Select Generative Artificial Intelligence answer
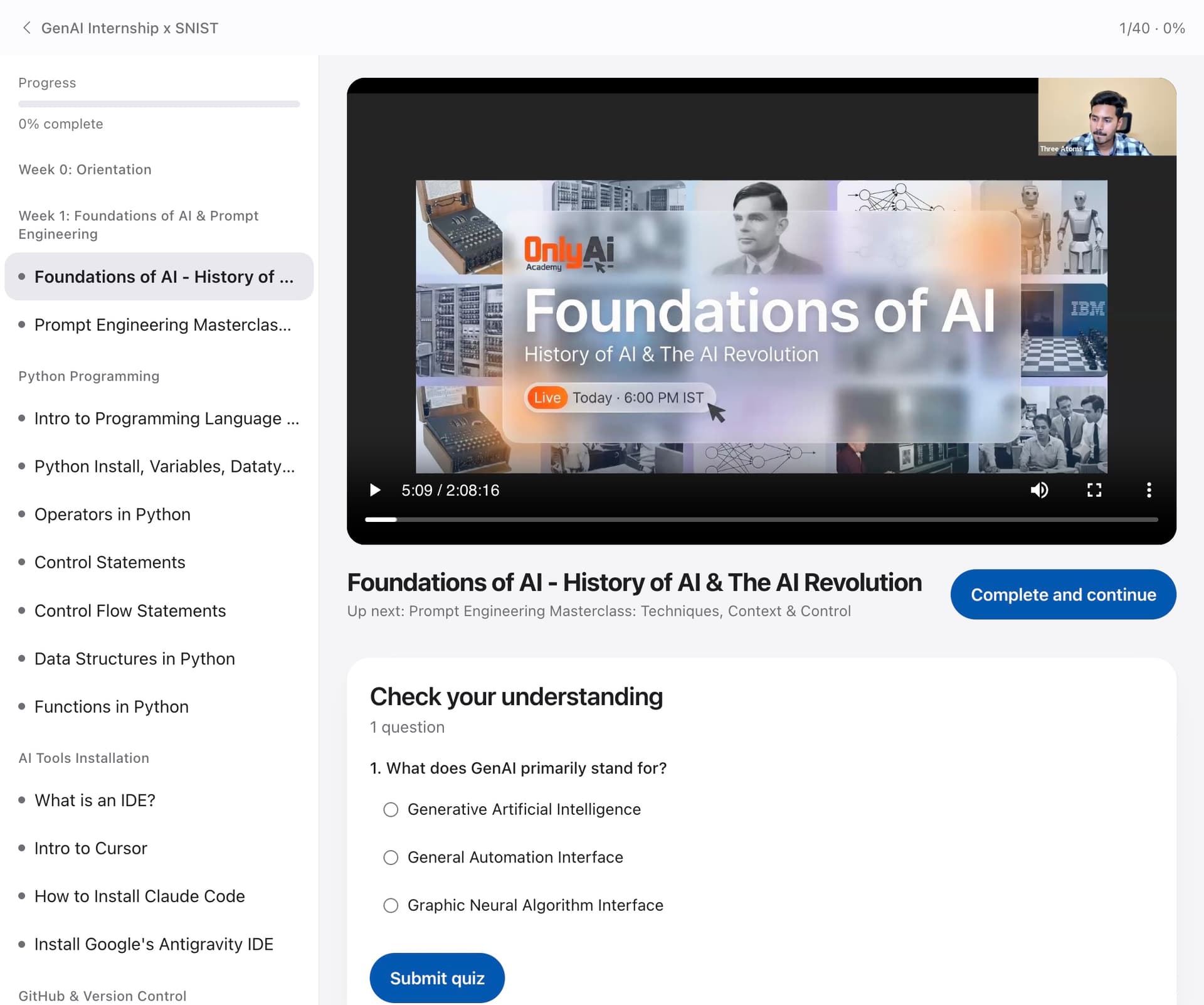 pos(391,809)
